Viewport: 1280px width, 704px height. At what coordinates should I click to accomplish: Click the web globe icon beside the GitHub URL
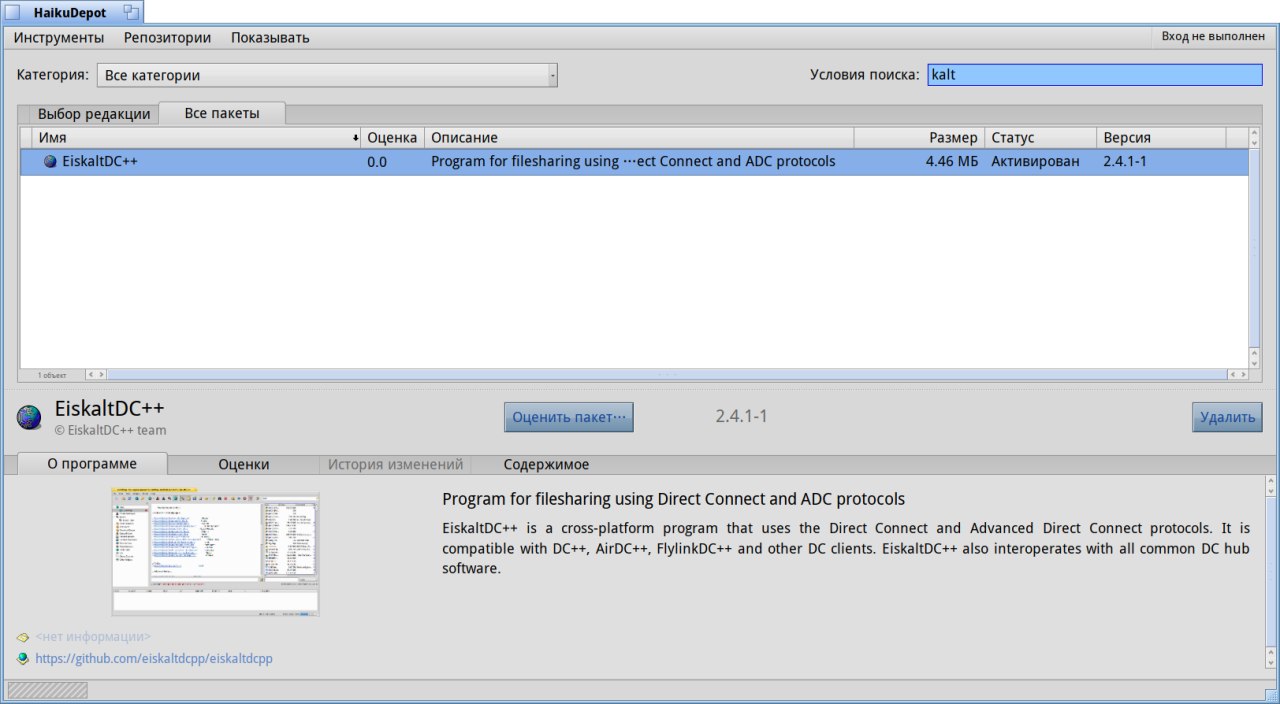click(x=23, y=659)
